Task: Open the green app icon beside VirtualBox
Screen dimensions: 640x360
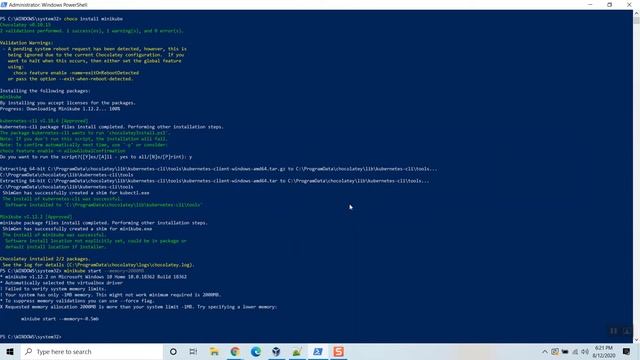Action: [297, 351]
